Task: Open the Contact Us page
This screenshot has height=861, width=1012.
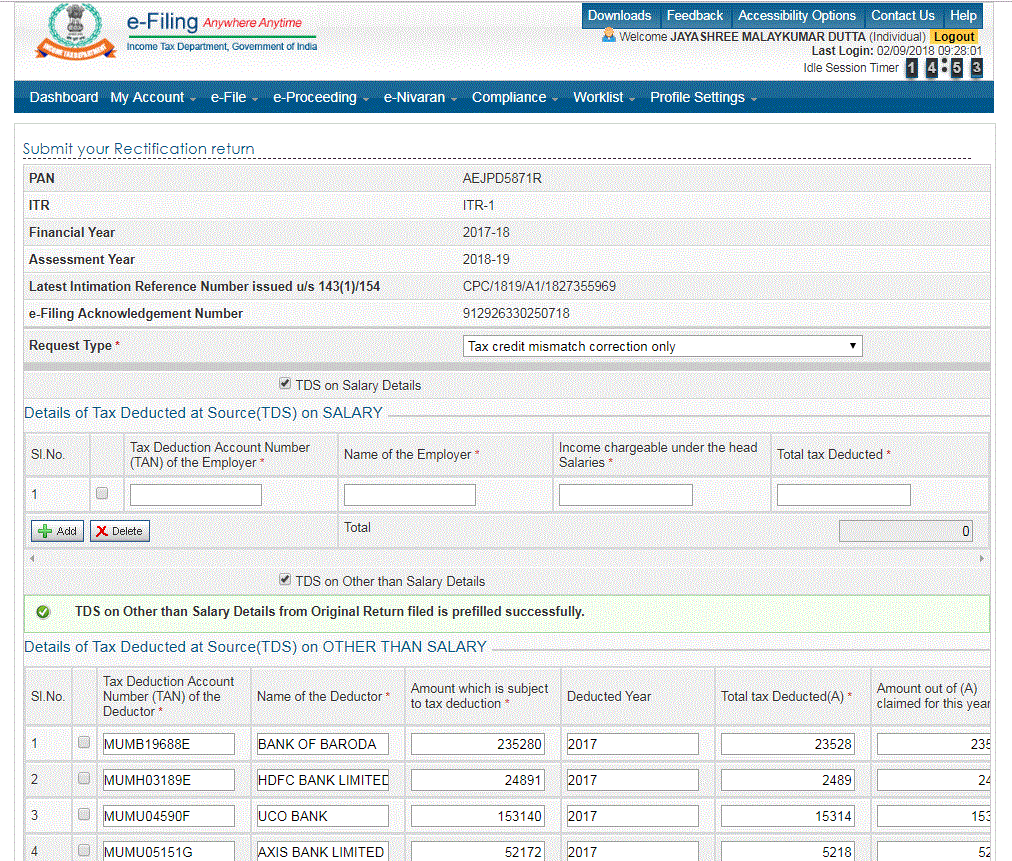Action: coord(903,15)
